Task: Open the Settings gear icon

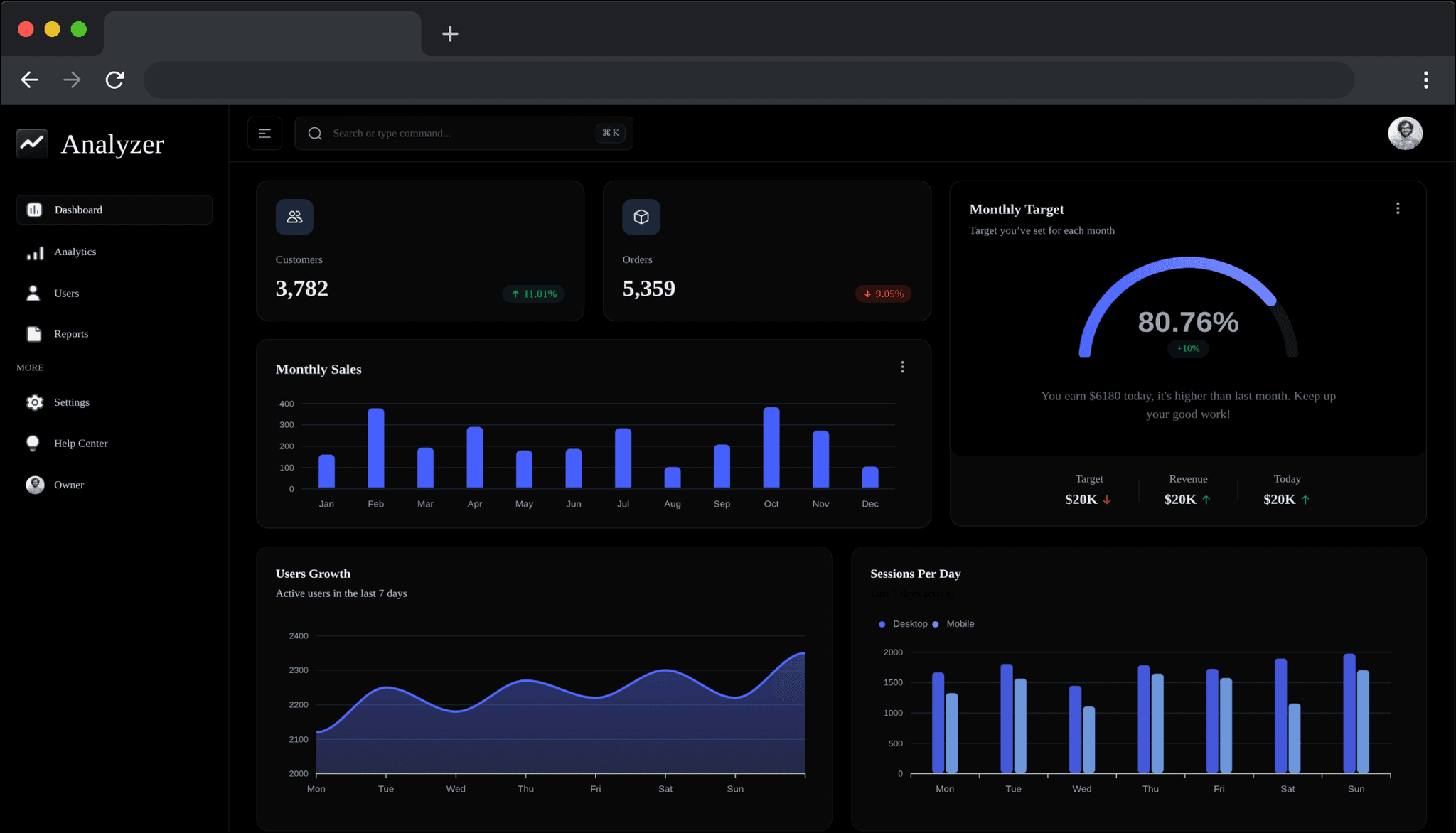Action: pos(34,402)
